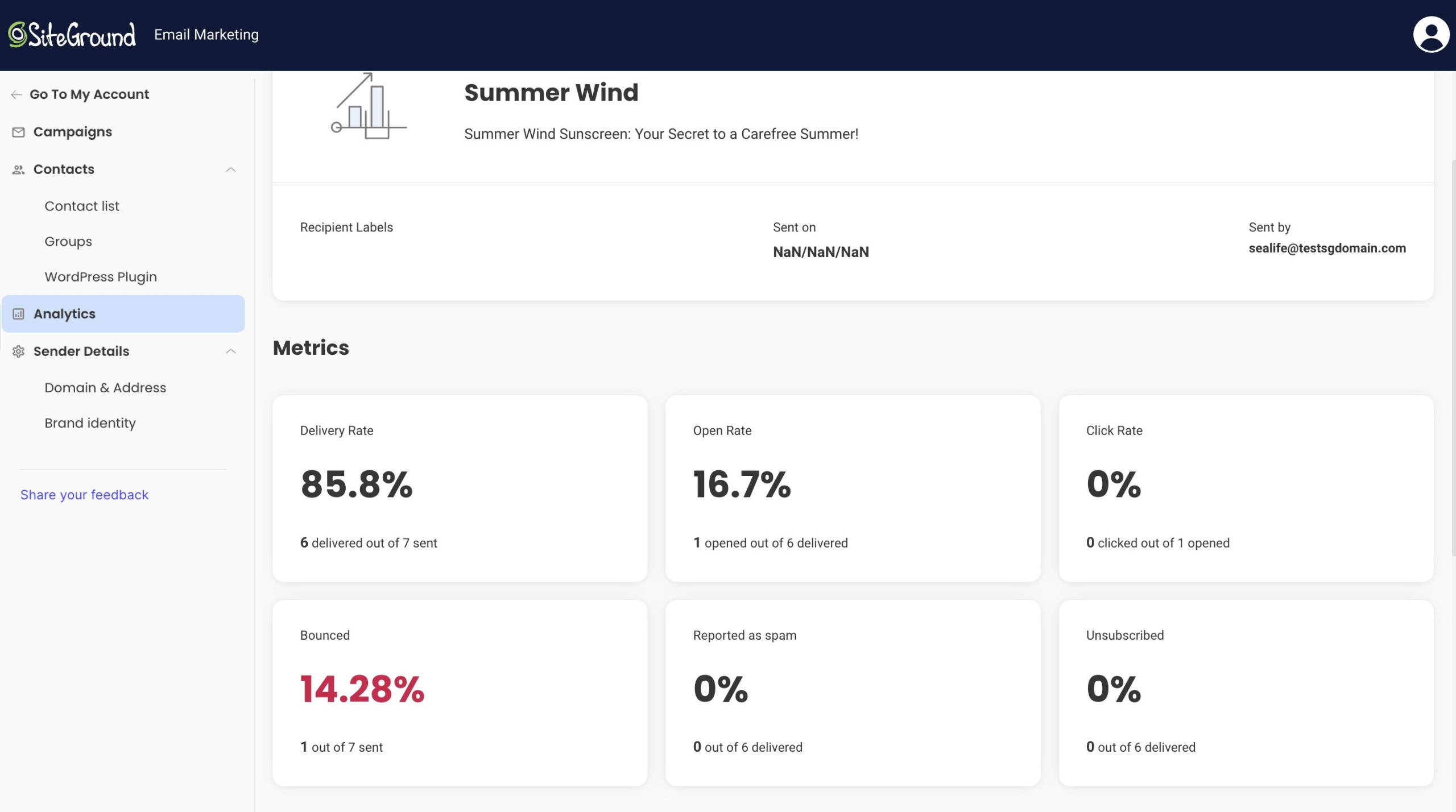Collapse the Sender Details section chevron
This screenshot has height=812, width=1456.
(230, 351)
